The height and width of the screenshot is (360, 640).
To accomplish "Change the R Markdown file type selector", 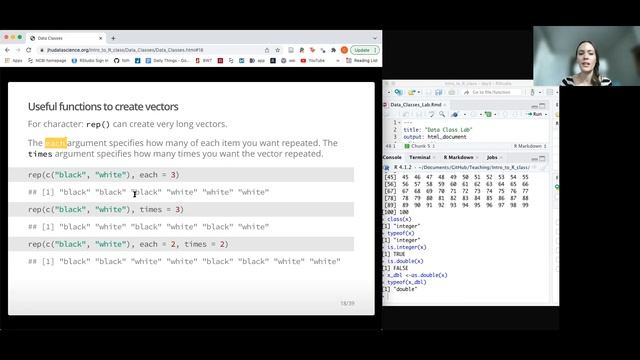I will tap(530, 146).
